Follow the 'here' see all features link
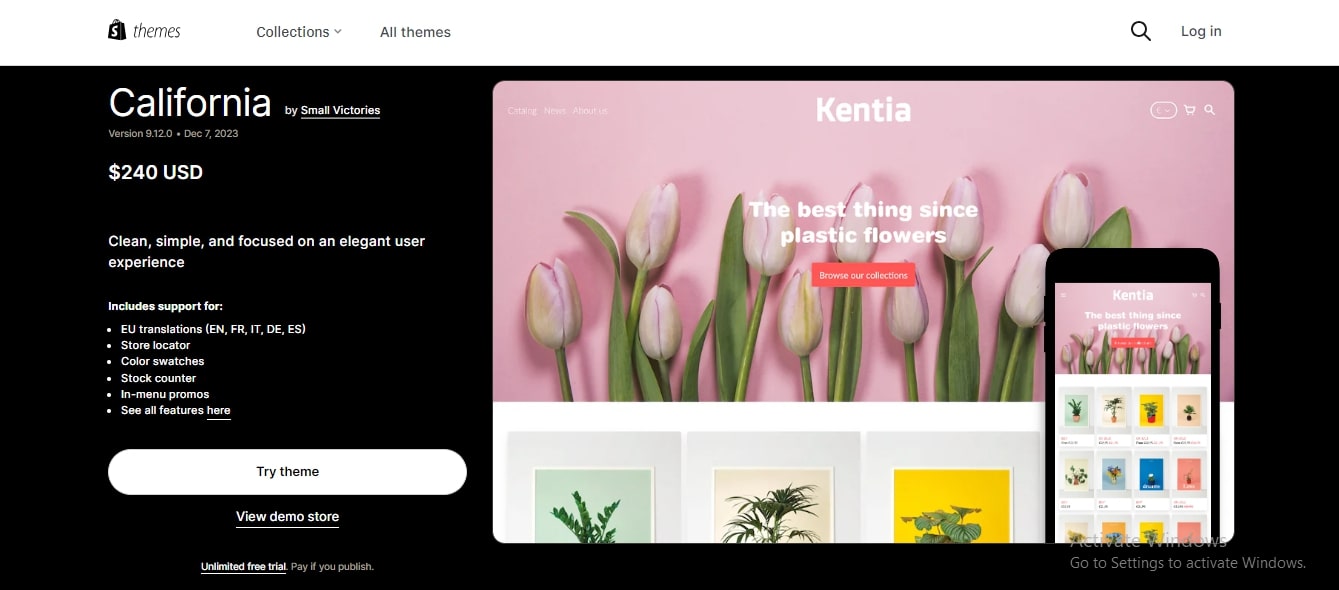This screenshot has height=590, width=1339. pyautogui.click(x=218, y=410)
